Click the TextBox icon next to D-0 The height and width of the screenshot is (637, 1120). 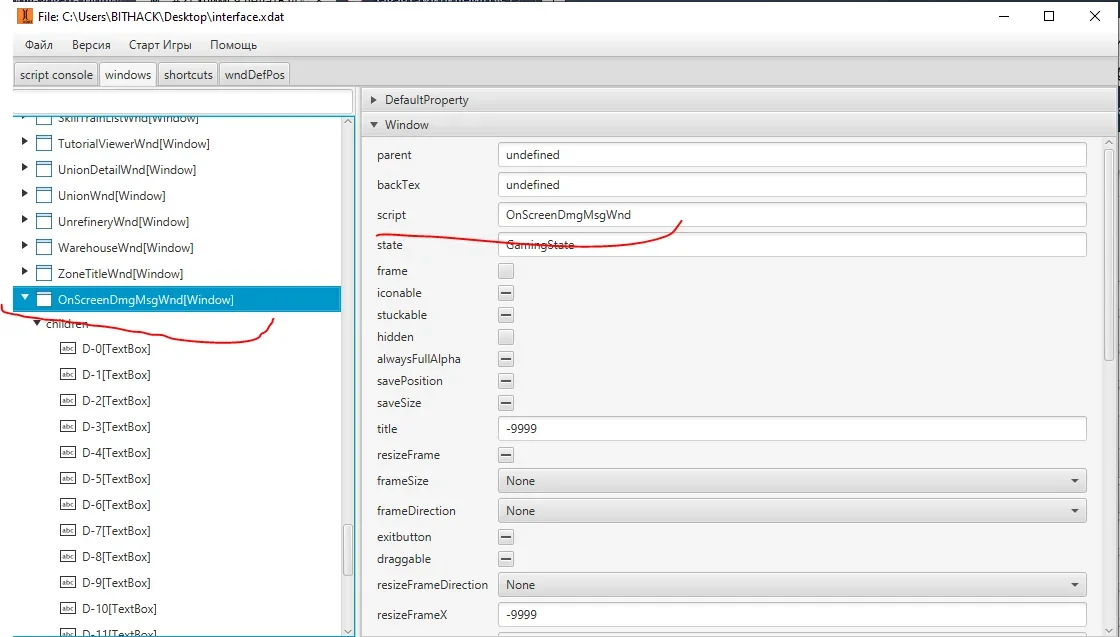(x=68, y=349)
